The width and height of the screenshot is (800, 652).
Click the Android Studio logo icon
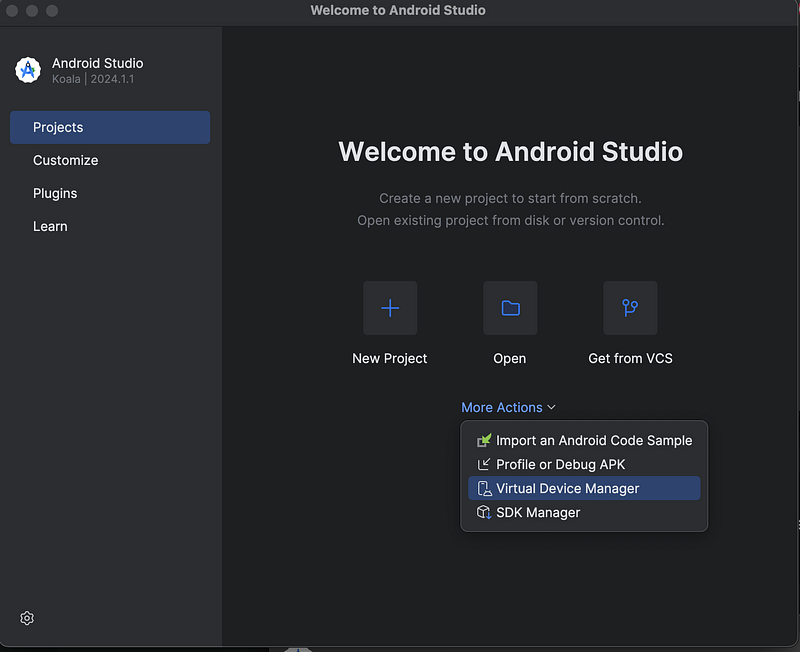pos(28,70)
